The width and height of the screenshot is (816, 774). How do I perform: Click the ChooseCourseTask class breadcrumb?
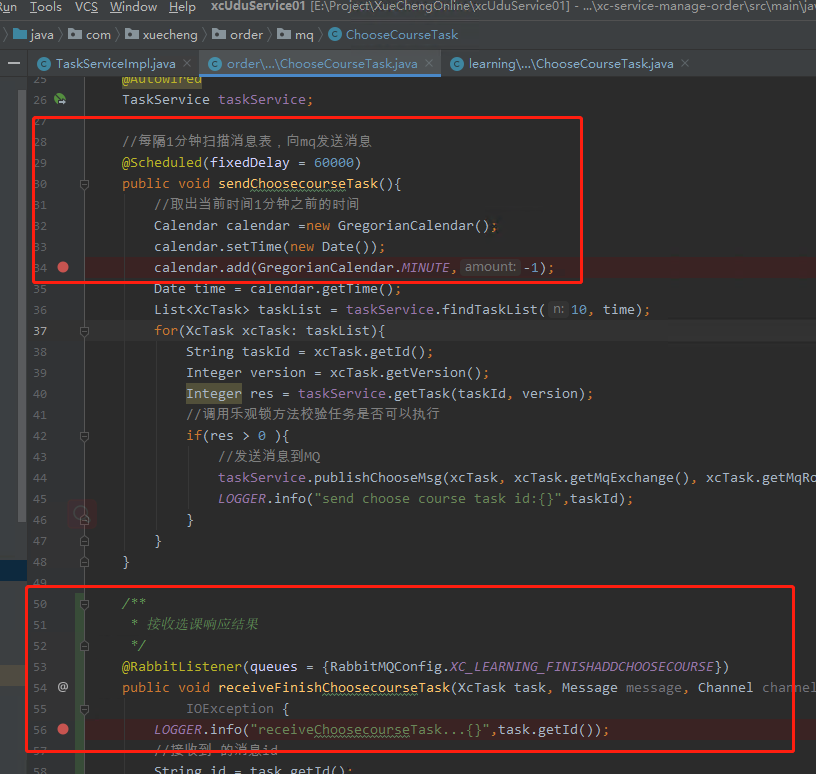(x=393, y=35)
